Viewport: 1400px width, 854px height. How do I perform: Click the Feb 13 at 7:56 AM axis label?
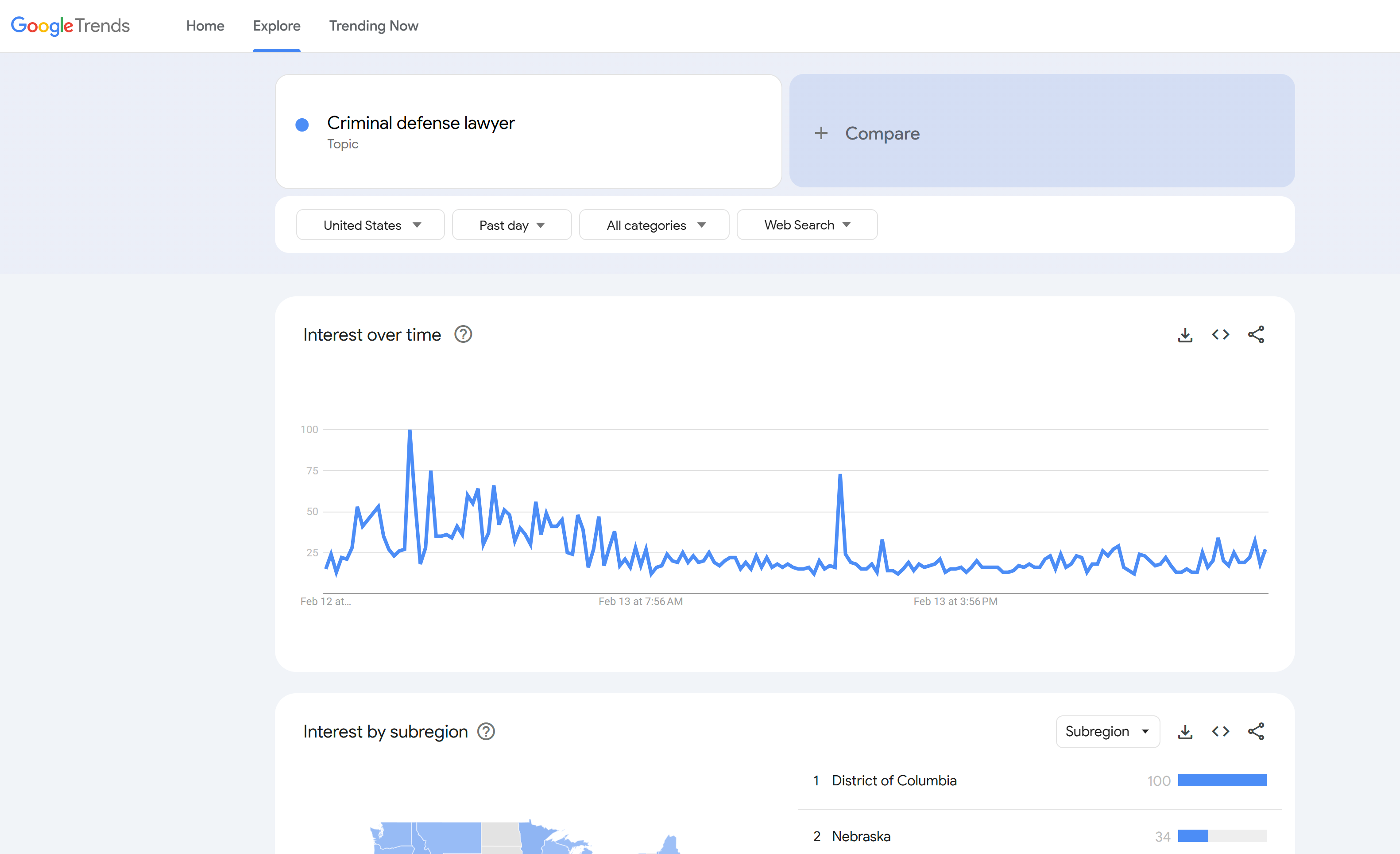640,602
